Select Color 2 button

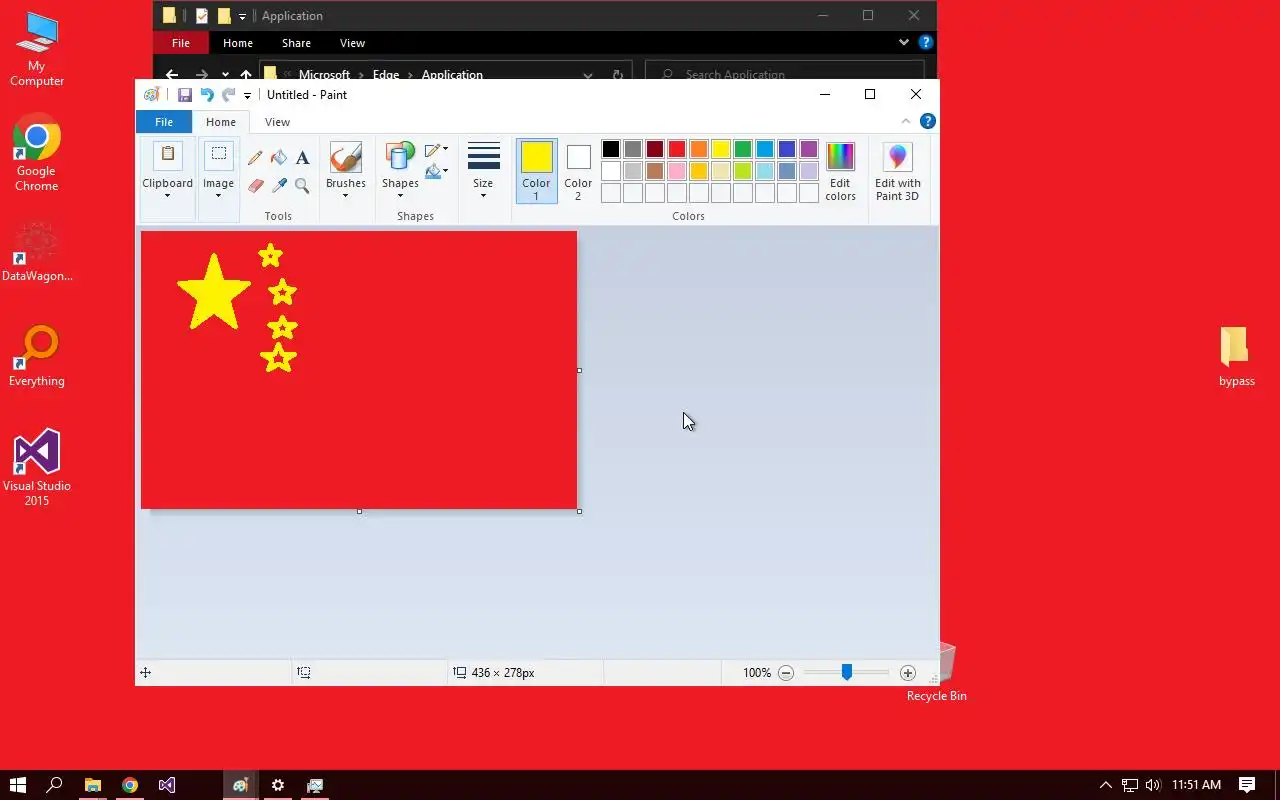578,171
